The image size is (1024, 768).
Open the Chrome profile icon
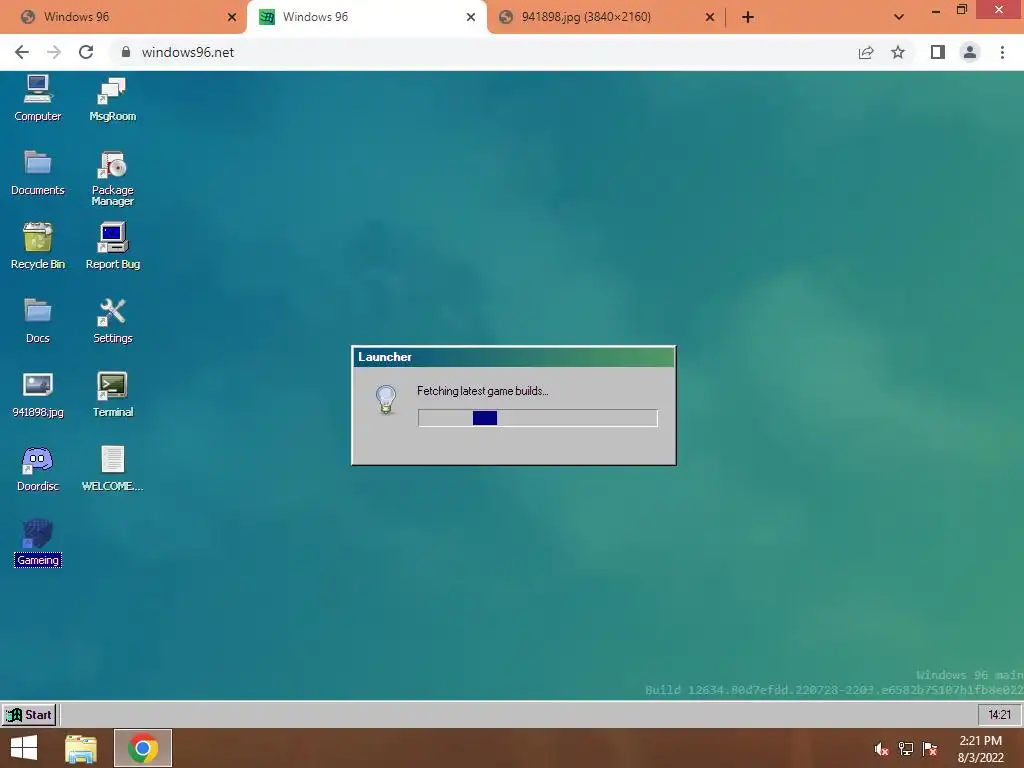[x=970, y=52]
